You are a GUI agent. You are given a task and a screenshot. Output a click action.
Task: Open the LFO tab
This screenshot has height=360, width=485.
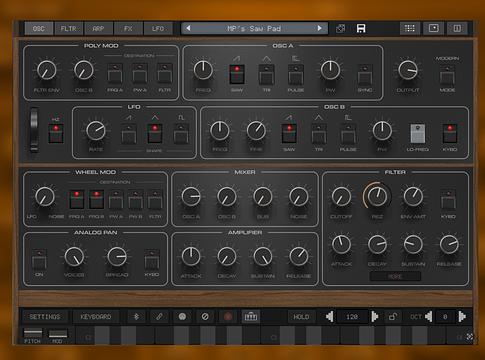(x=158, y=29)
